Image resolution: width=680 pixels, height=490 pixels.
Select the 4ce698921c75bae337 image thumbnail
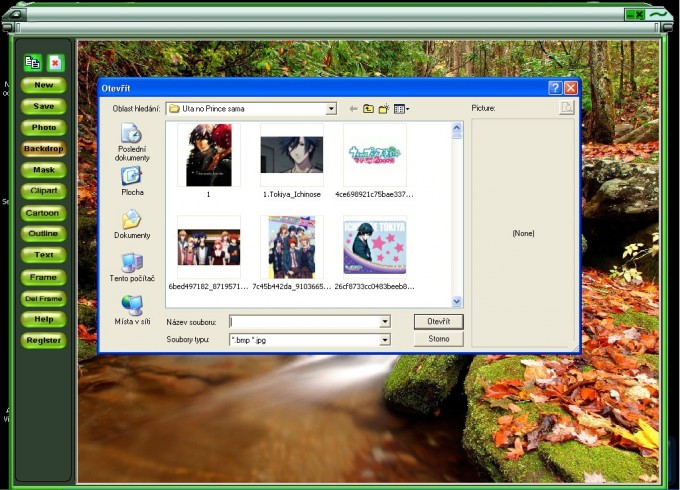(x=375, y=155)
